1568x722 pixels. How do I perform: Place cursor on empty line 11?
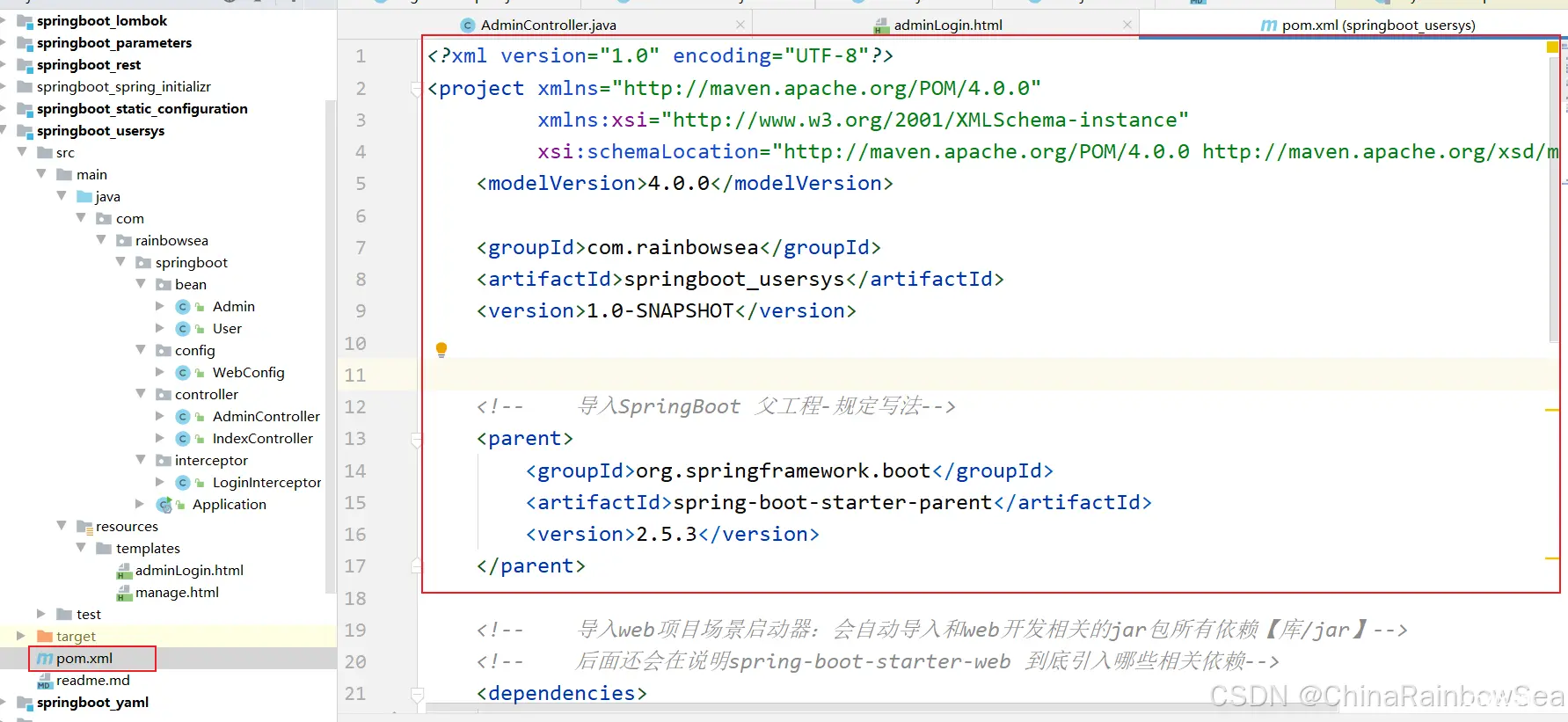(x=985, y=375)
